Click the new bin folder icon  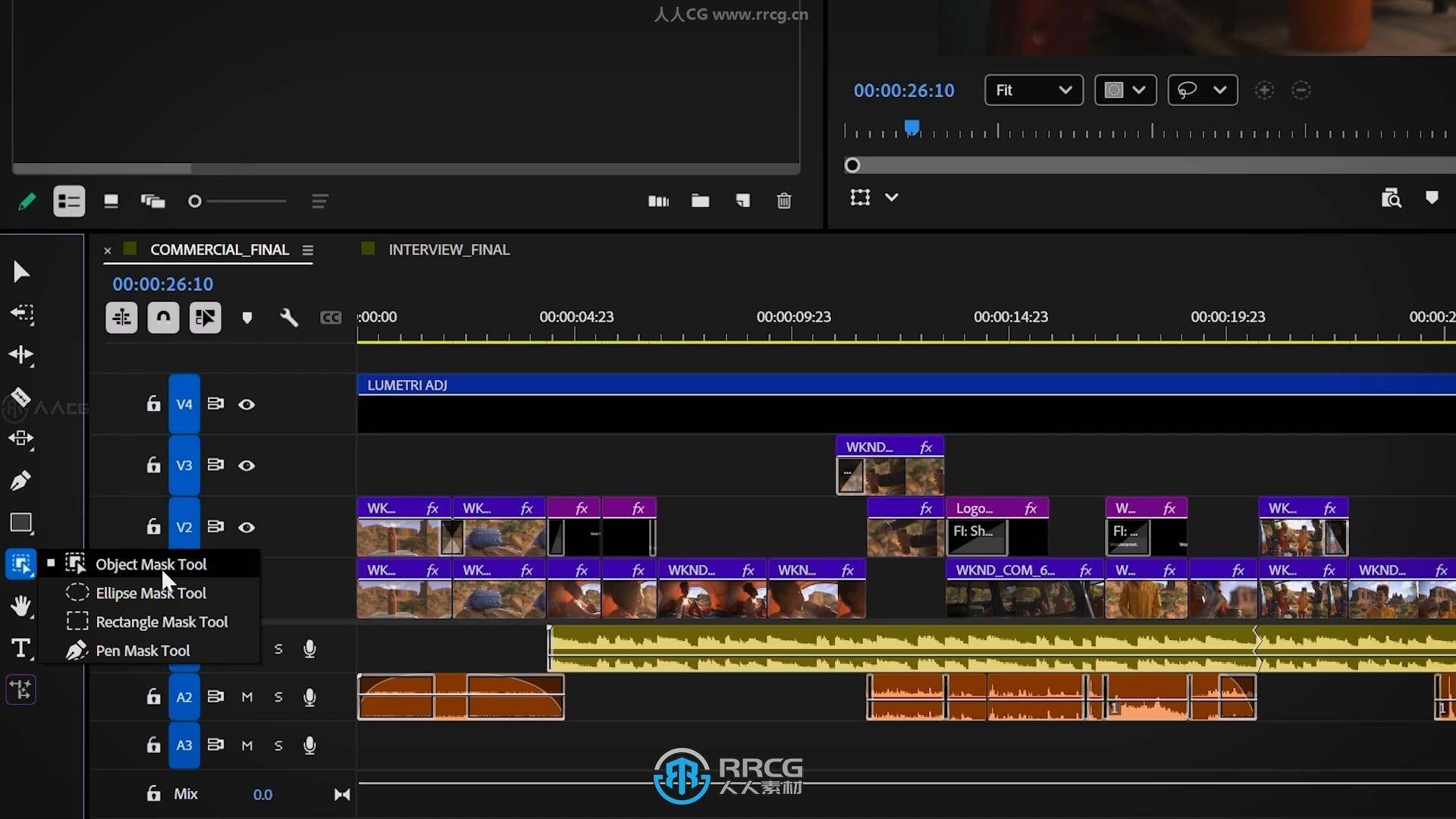click(700, 201)
